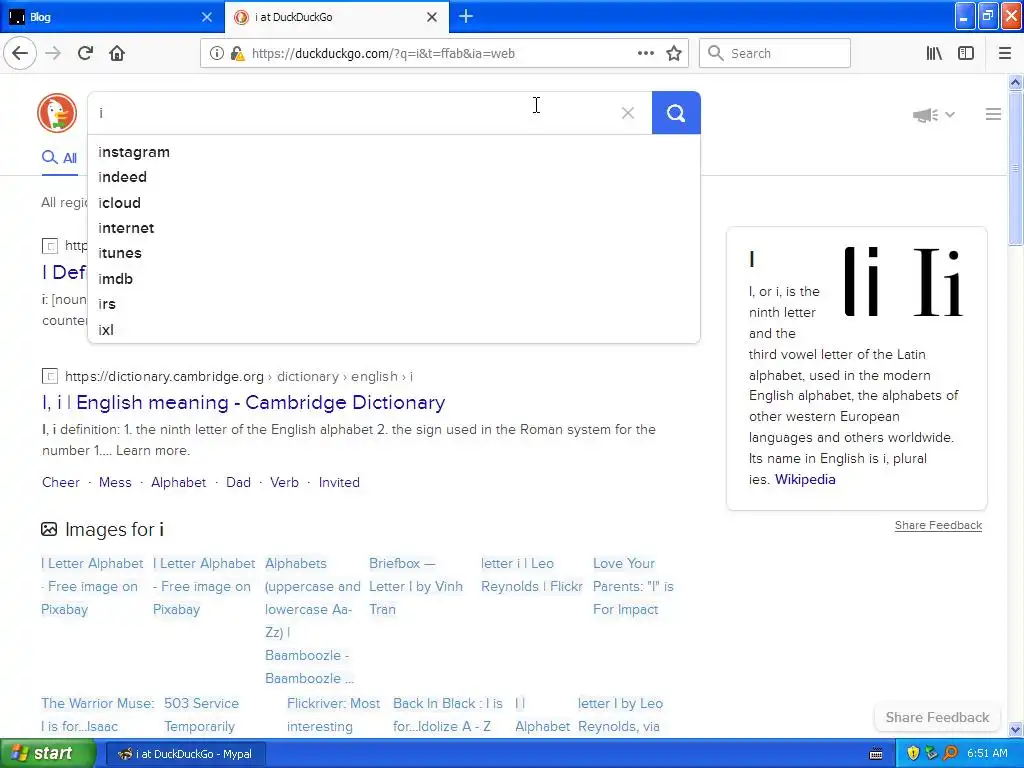Screen dimensions: 1024x768
Task: Open the Alphabet sublink
Action: pyautogui.click(x=178, y=483)
